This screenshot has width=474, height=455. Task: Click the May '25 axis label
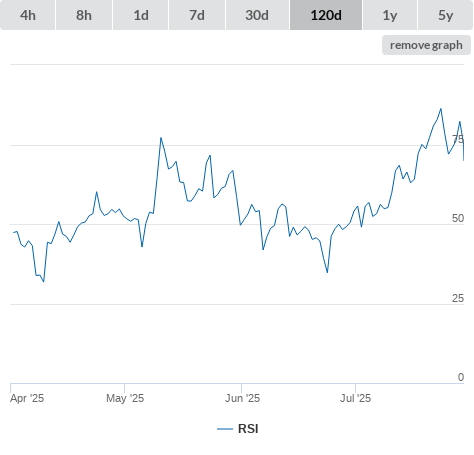125,398
